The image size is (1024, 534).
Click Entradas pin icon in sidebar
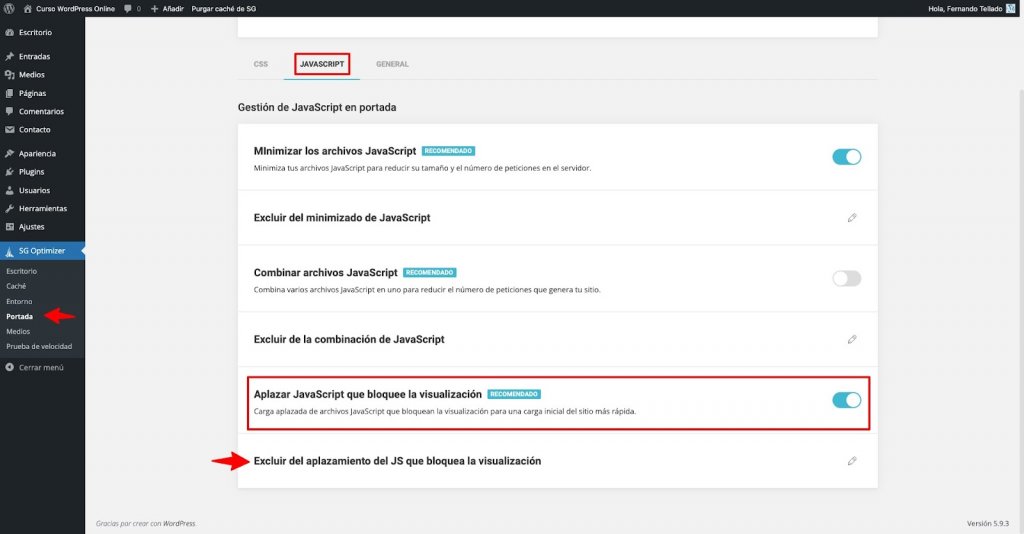tap(9, 57)
